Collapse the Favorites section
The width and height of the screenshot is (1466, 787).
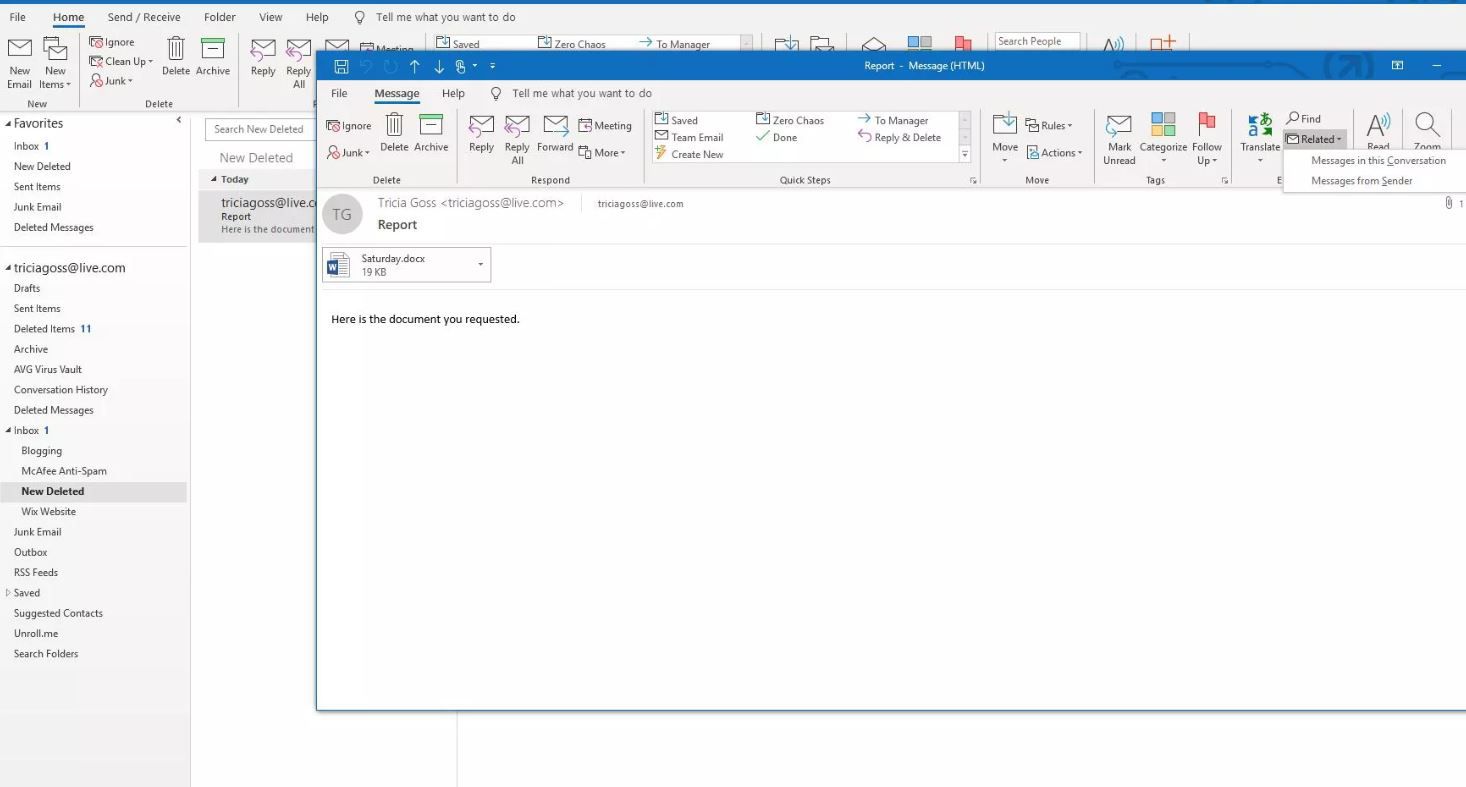coord(9,124)
